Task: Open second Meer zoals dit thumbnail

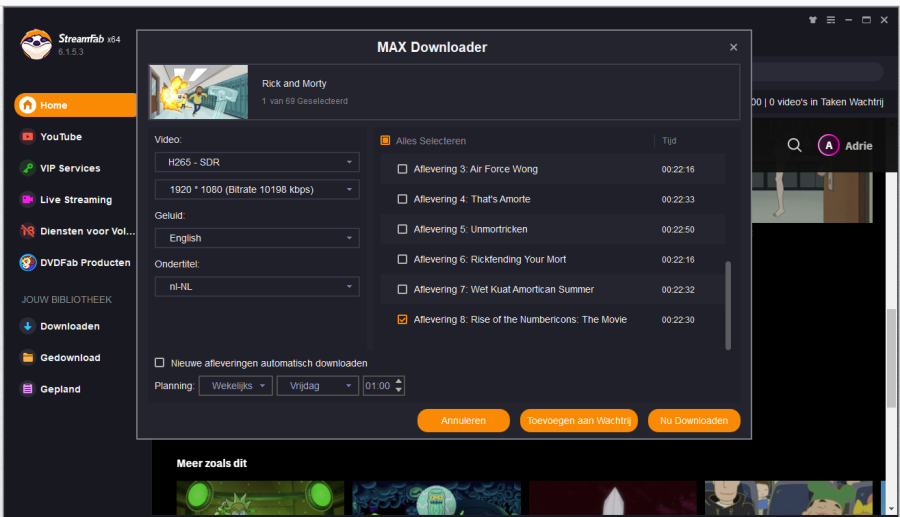Action: 436,498
